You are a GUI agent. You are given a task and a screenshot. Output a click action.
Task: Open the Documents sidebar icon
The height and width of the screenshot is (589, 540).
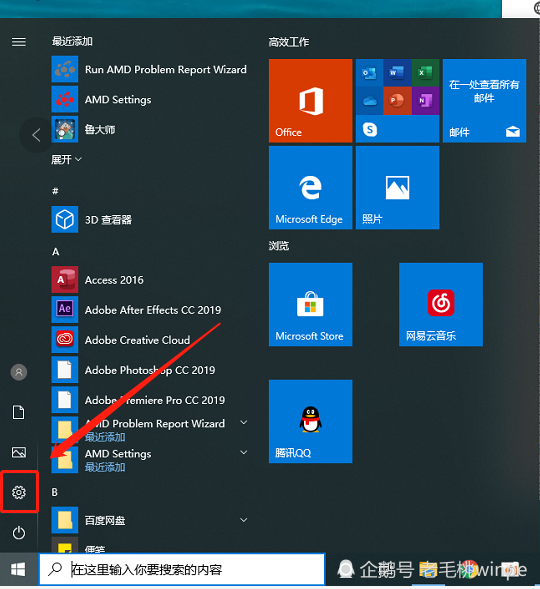point(19,412)
